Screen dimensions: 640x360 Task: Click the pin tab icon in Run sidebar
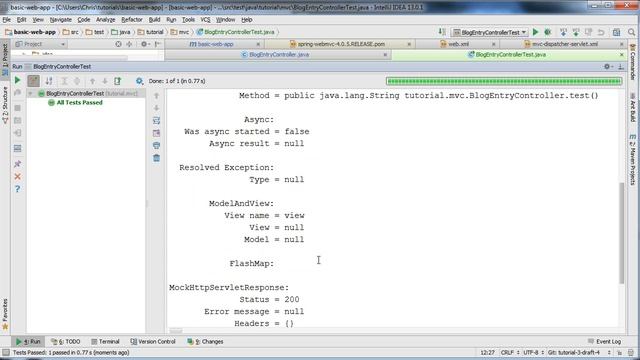click(18, 164)
